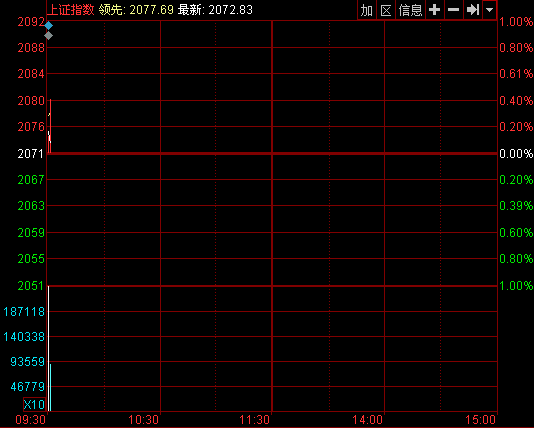Zoom in with the plus icon
Viewport: 534px width, 428px height.
pyautogui.click(x=435, y=10)
